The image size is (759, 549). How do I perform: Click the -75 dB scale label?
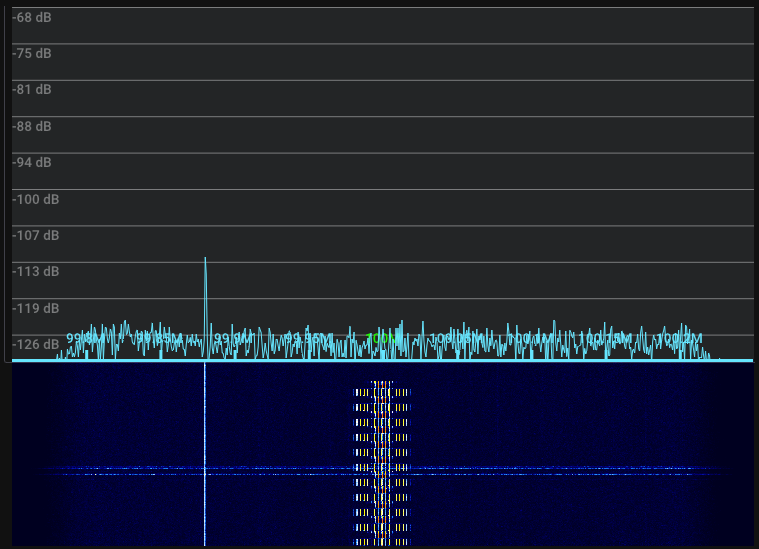pyautogui.click(x=32, y=53)
